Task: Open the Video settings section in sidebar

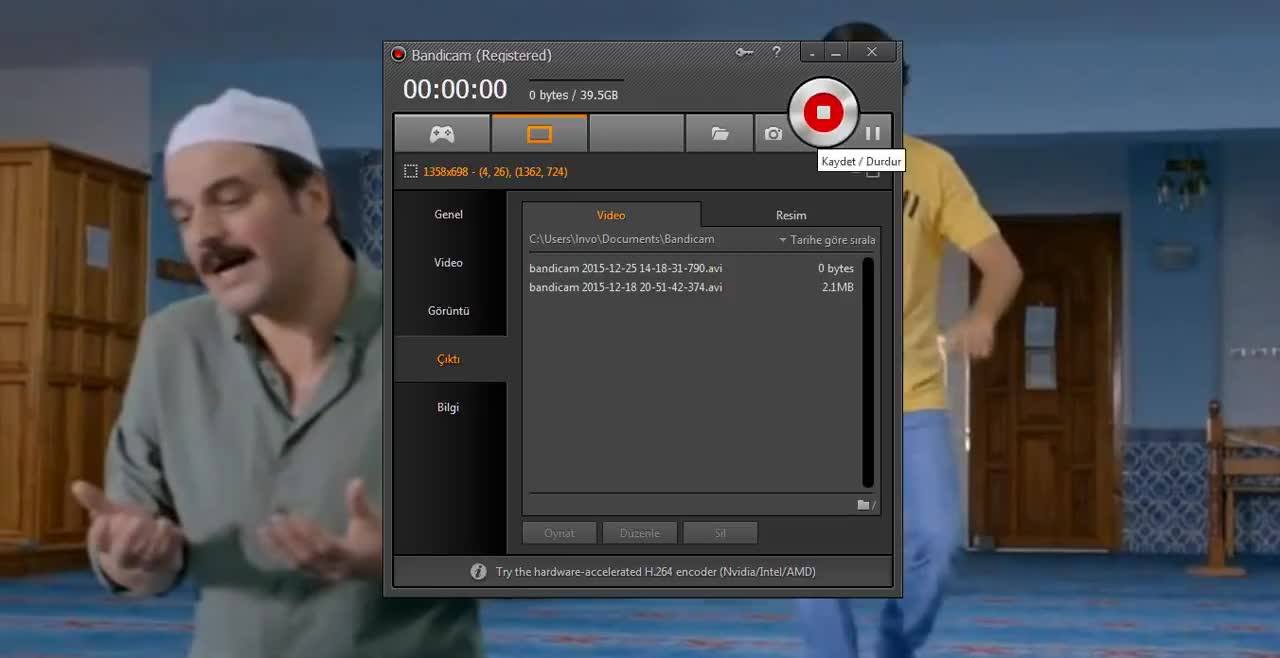Action: point(449,262)
